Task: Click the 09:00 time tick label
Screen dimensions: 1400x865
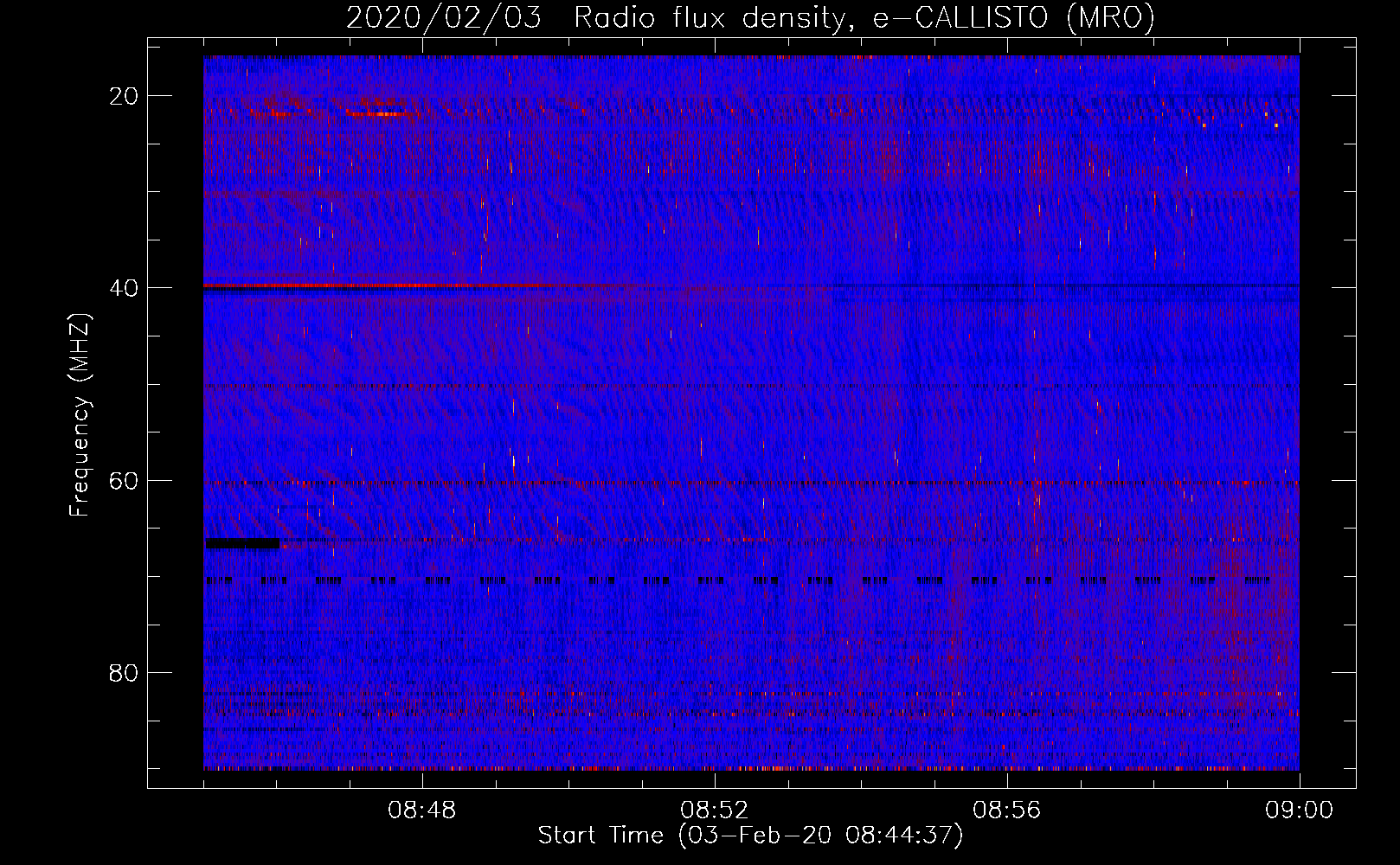Action: [x=1299, y=811]
